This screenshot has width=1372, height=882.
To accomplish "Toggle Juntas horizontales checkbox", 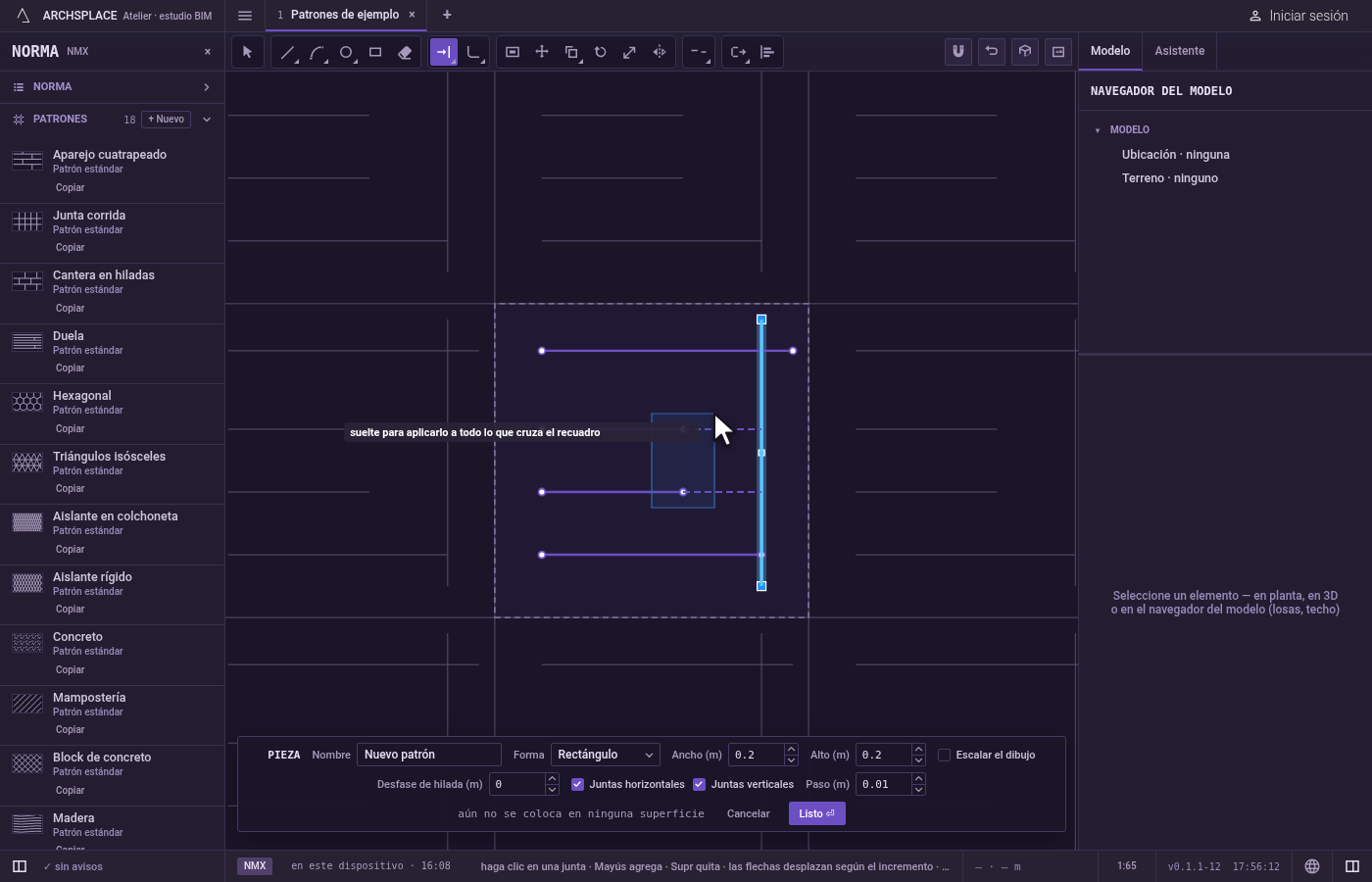I will pos(577,784).
